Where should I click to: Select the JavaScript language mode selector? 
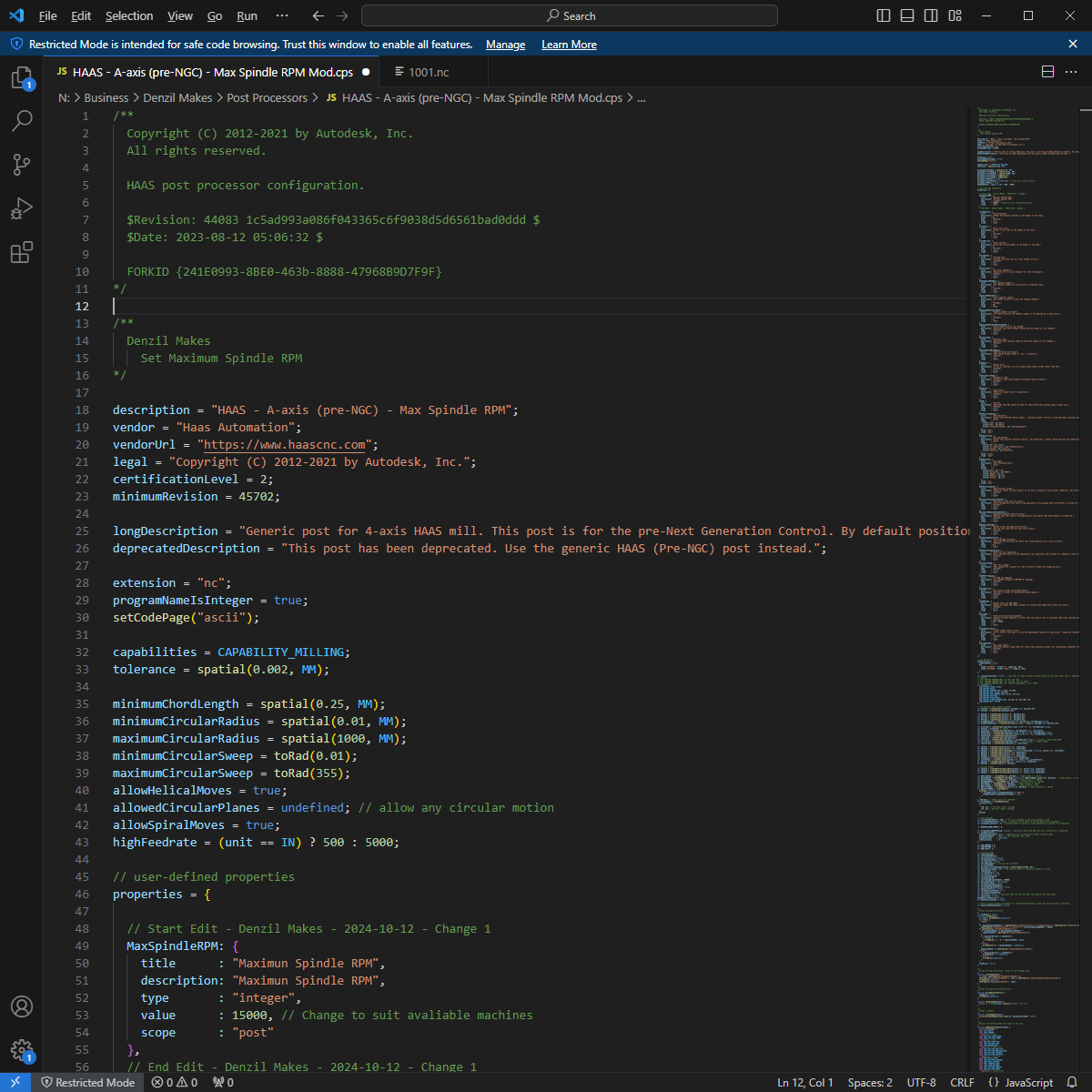pyautogui.click(x=1020, y=1082)
